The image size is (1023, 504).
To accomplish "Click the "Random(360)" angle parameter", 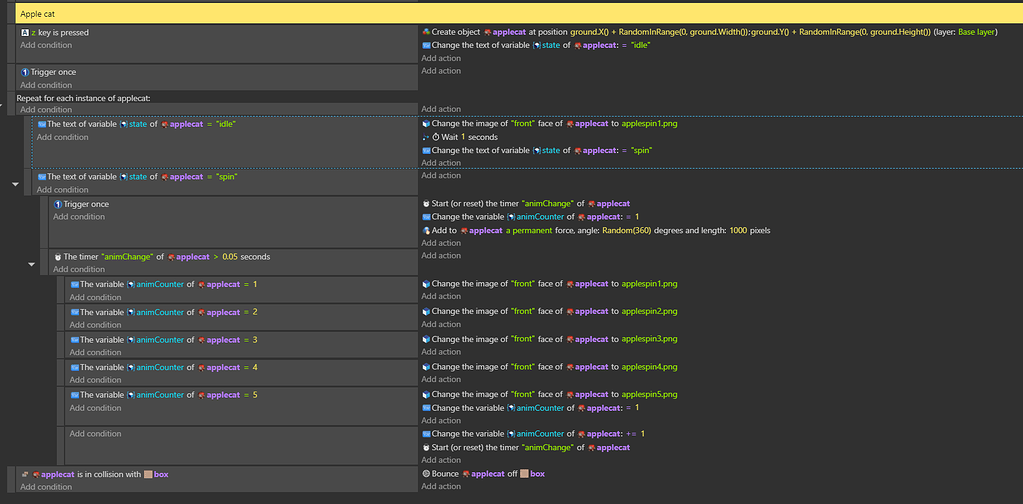I will [624, 230].
